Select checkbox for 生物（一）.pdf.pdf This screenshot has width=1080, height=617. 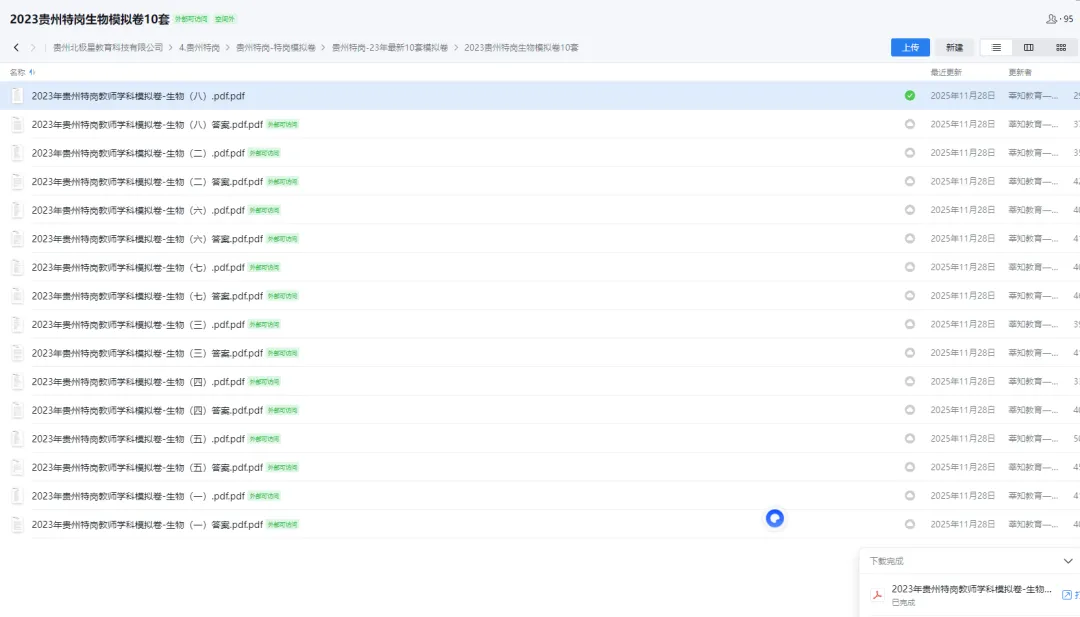910,496
